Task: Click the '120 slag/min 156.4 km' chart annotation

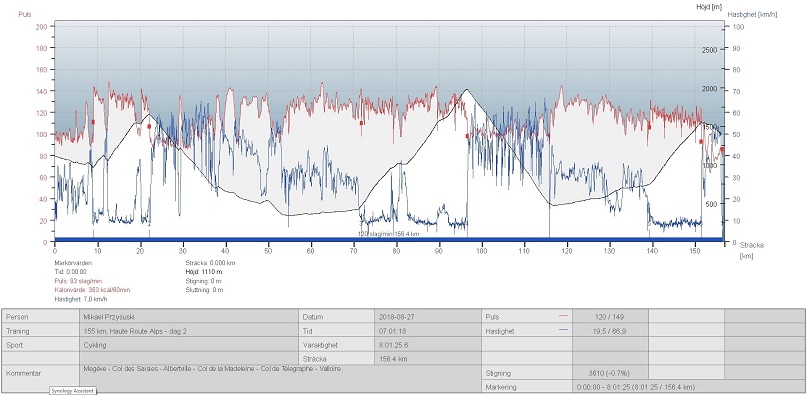Action: 389,234
